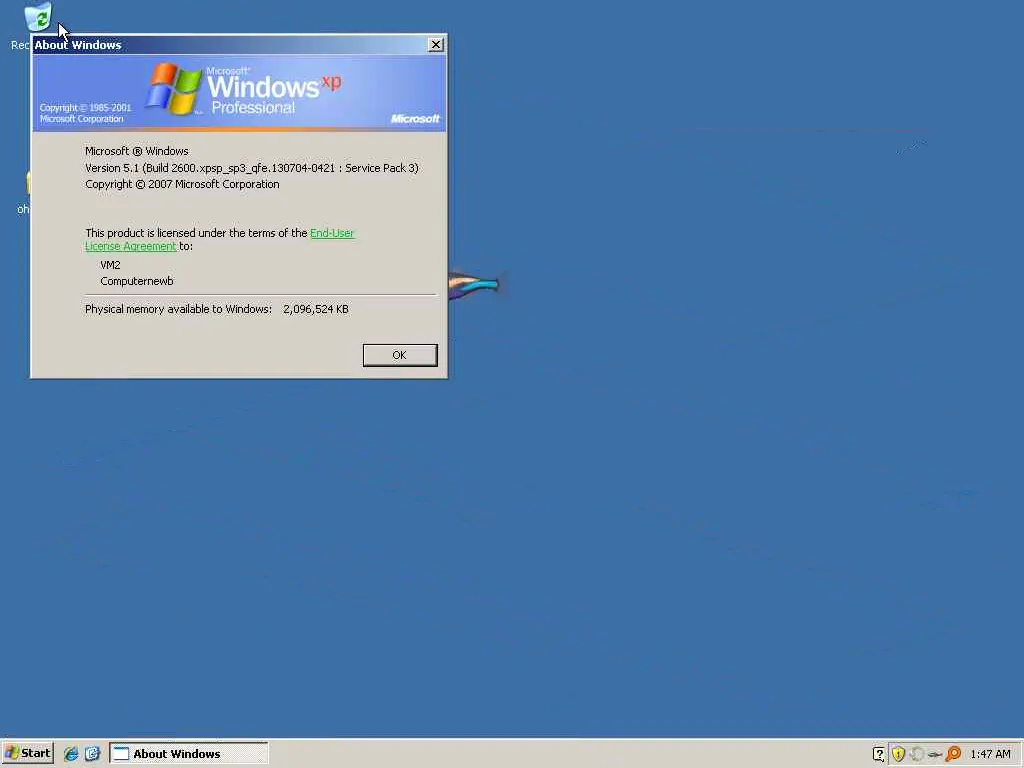Click the Microsoft ® Windows text line
The height and width of the screenshot is (768, 1024).
[136, 152]
